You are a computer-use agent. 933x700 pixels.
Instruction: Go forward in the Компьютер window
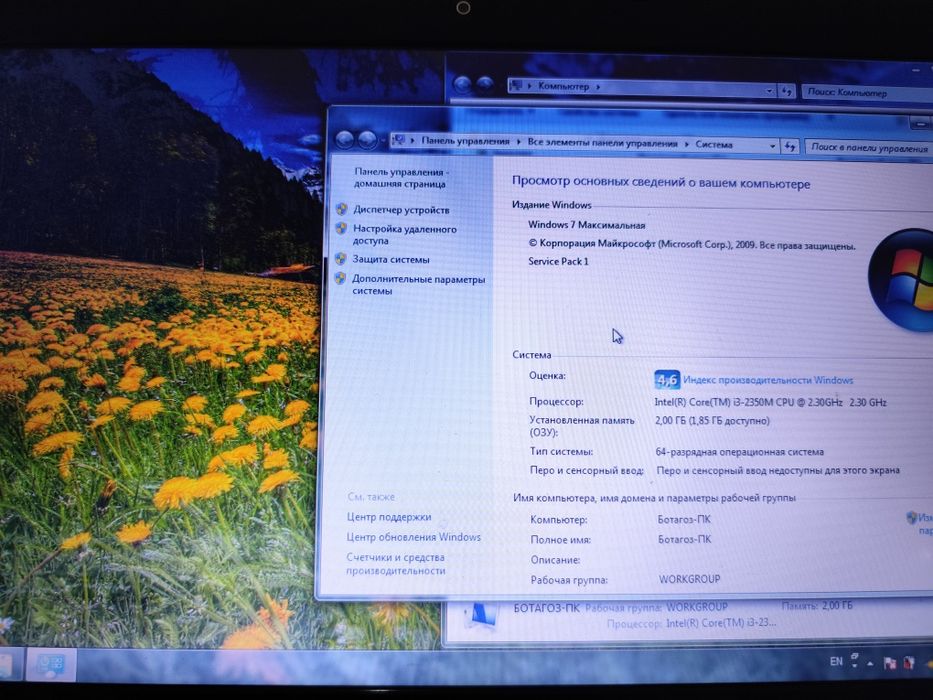coord(485,84)
